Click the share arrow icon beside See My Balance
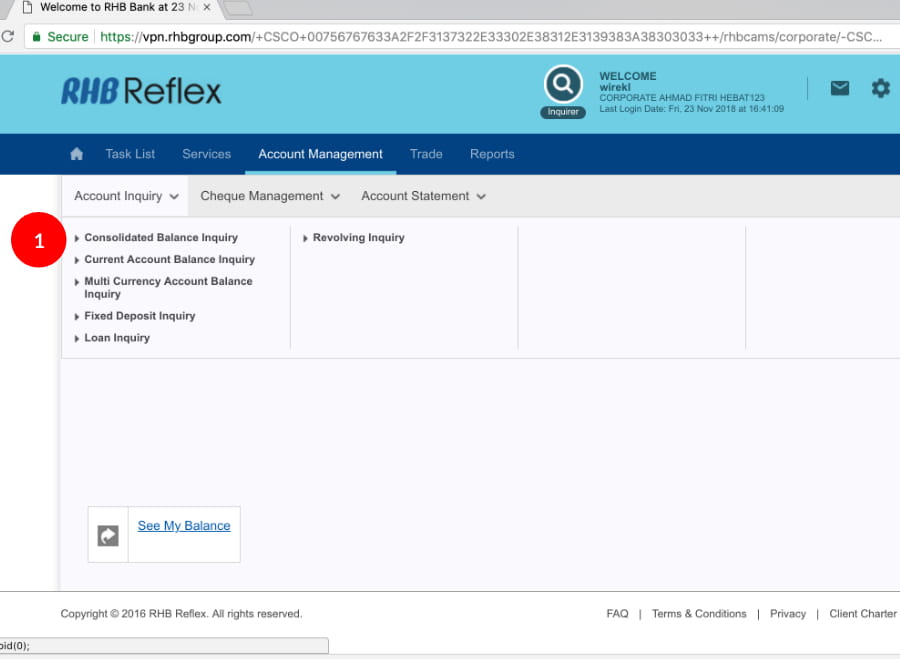The image size is (900, 659). (108, 536)
